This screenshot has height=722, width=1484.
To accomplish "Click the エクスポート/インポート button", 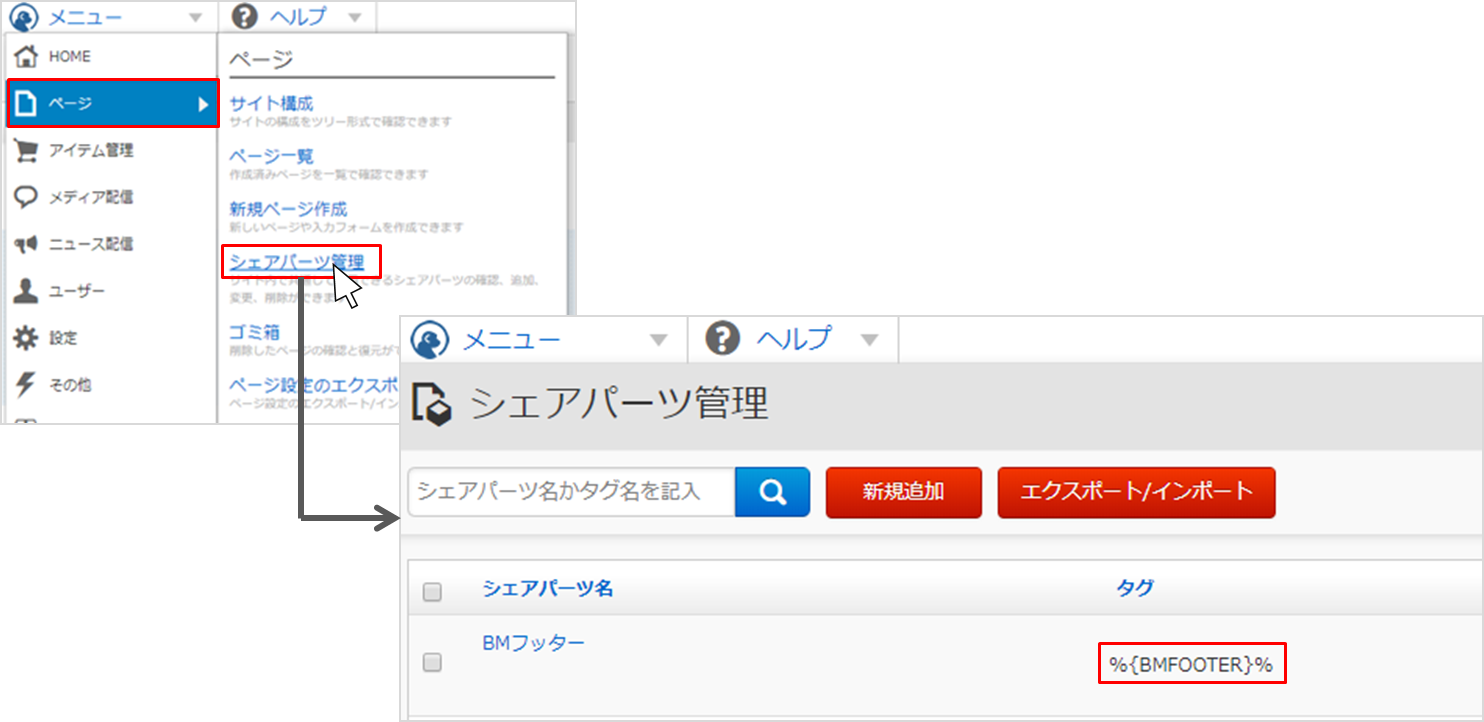I will coord(1136,492).
